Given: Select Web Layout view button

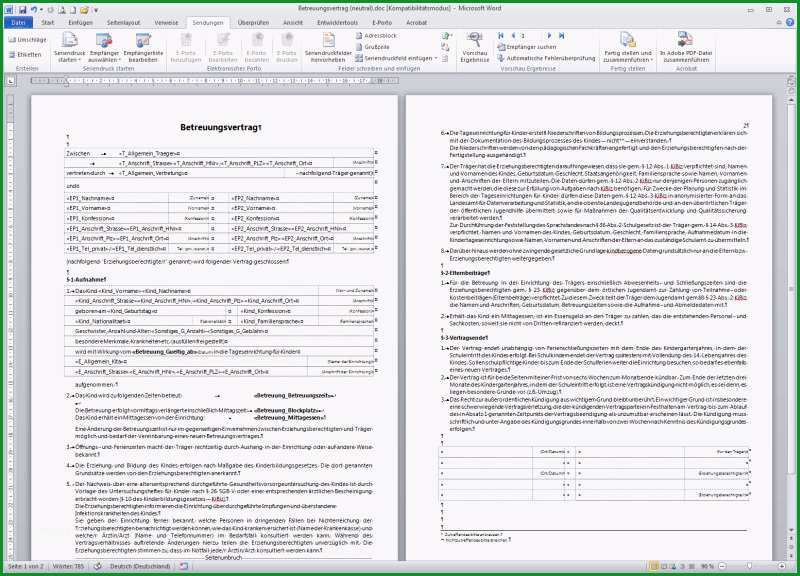Looking at the screenshot, I should click(x=673, y=566).
